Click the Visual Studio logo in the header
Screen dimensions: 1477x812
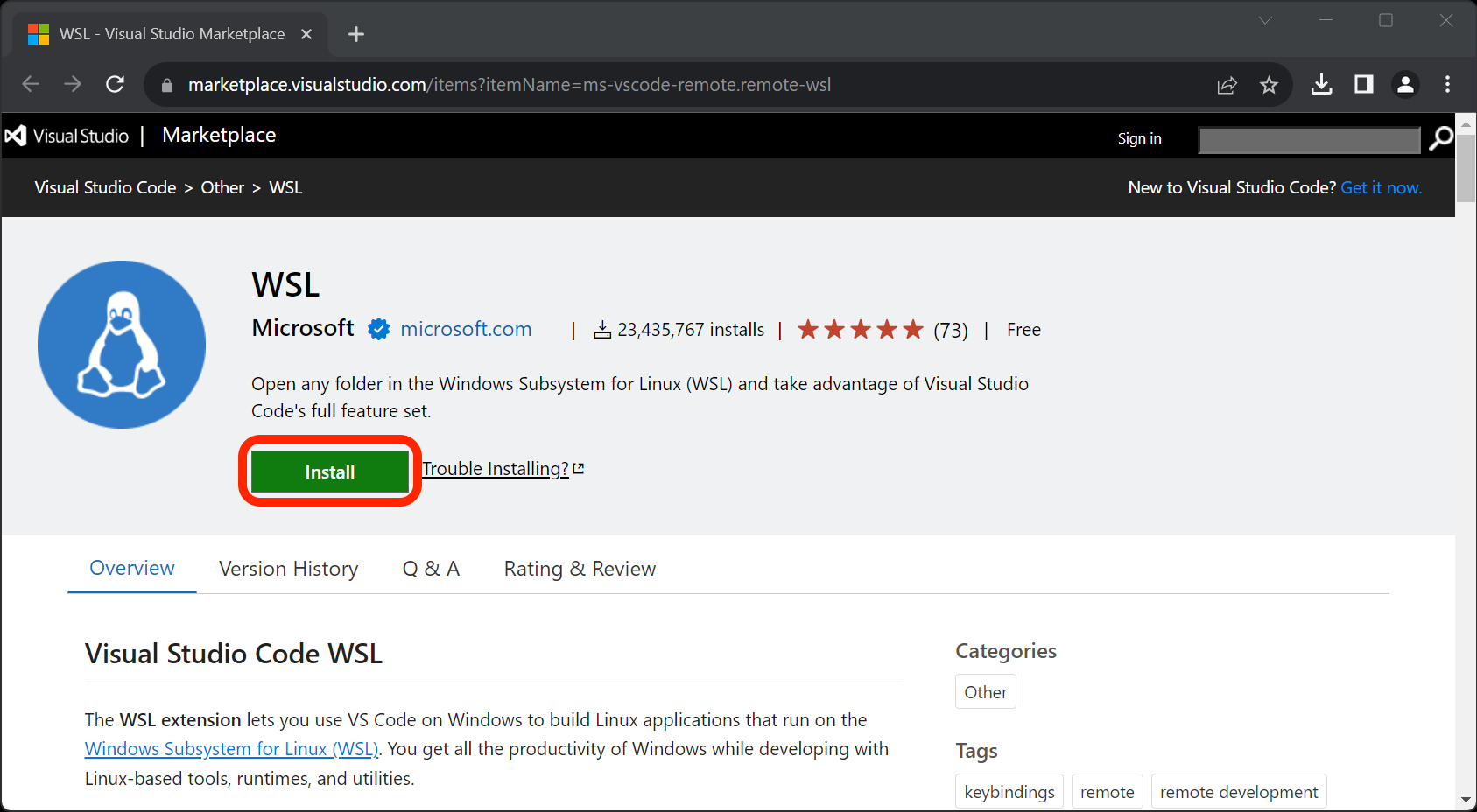(x=15, y=135)
